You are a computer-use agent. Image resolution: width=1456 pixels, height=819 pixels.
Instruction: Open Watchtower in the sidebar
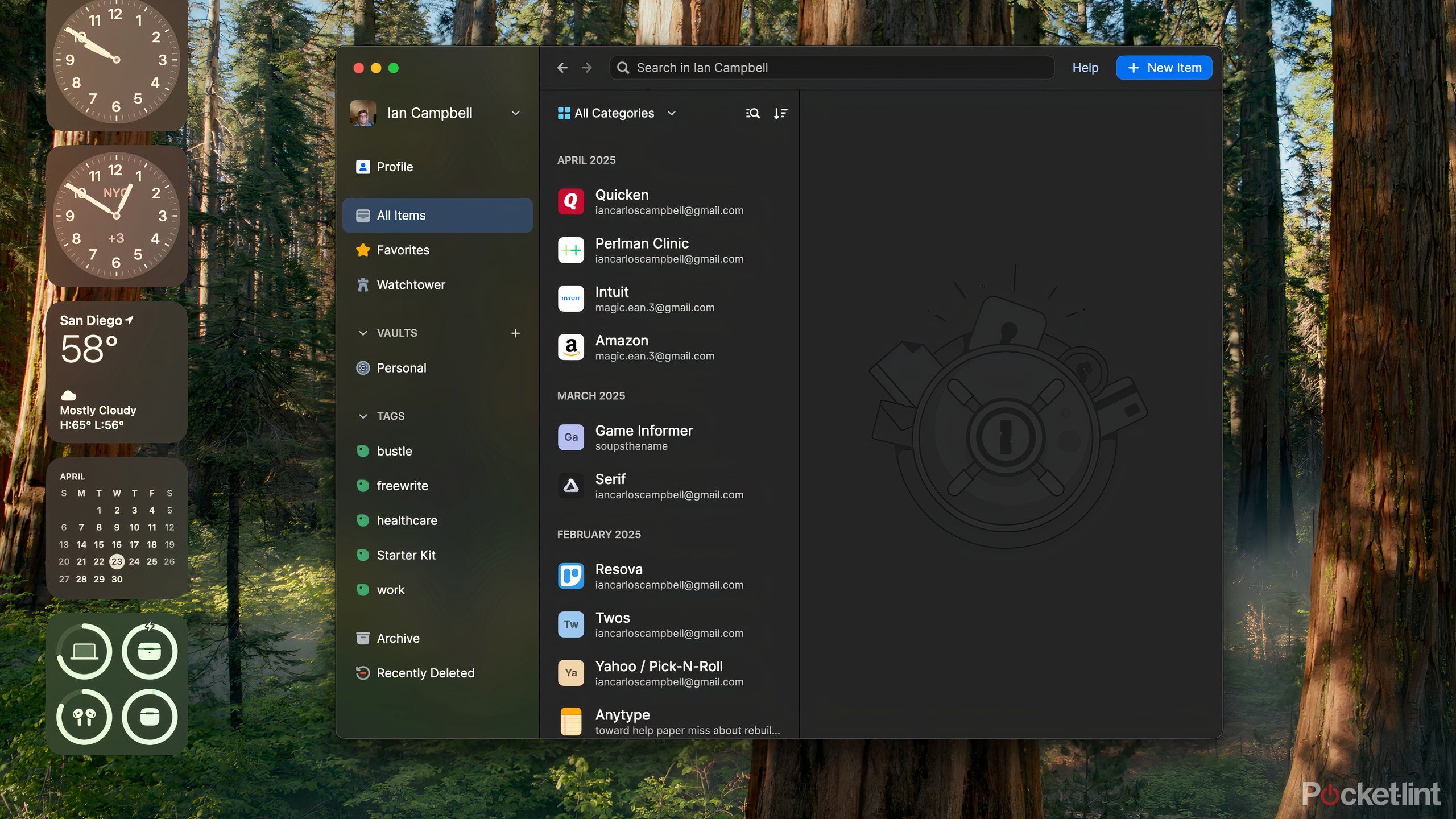point(437,284)
